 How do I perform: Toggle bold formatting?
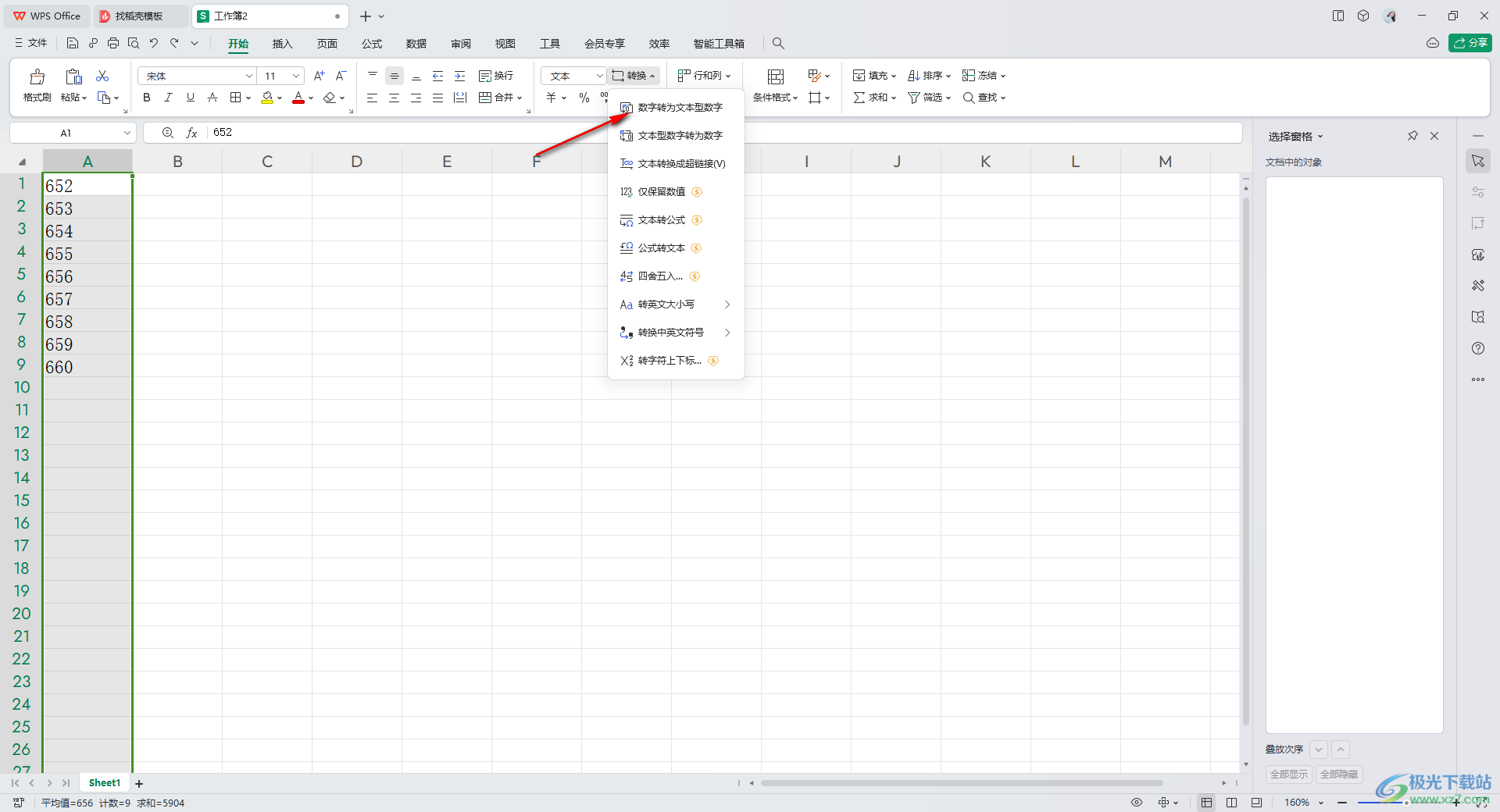tap(146, 98)
